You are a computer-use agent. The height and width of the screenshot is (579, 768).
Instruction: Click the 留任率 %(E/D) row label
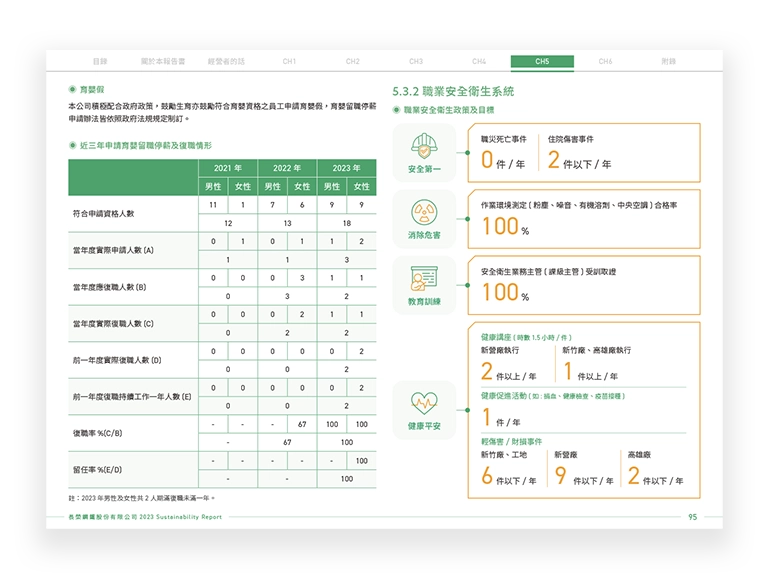click(97, 470)
